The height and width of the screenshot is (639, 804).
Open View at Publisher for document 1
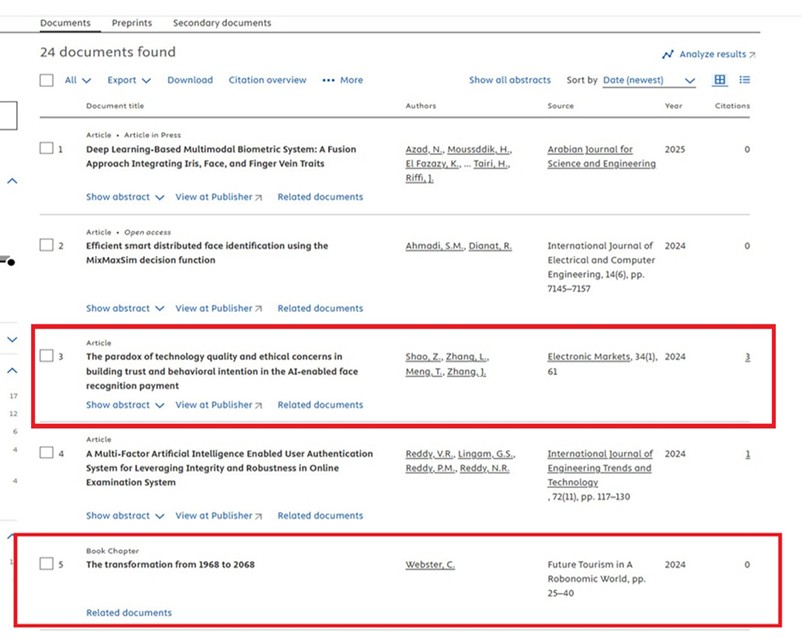click(218, 197)
